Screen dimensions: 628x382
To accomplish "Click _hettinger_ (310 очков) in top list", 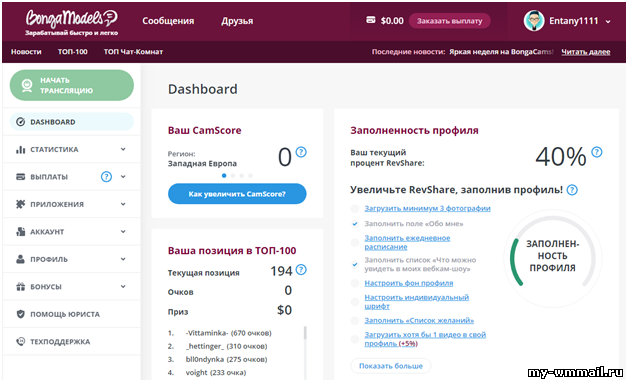I will (x=226, y=346).
